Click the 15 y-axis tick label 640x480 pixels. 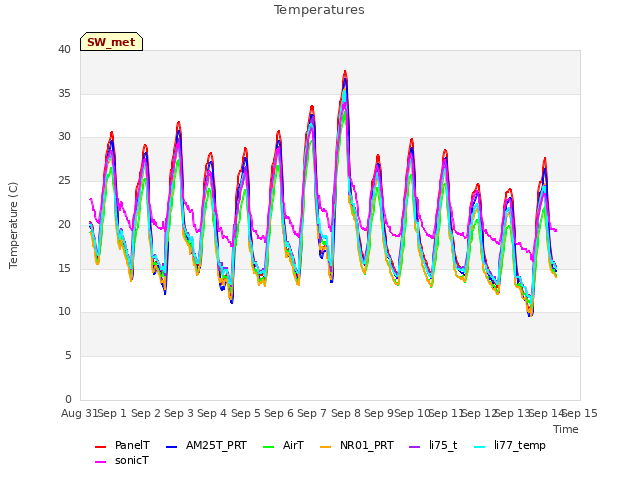coord(64,268)
